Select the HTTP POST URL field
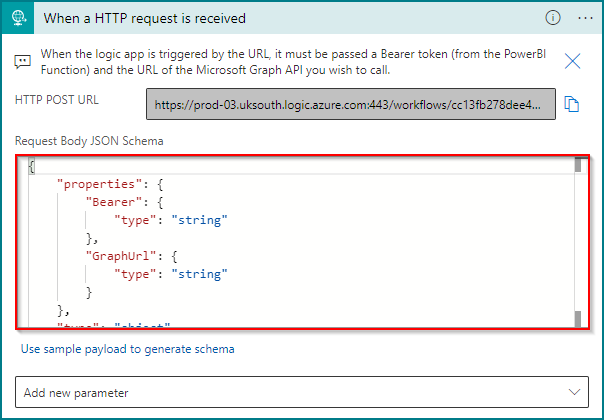The width and height of the screenshot is (604, 420). tap(351, 104)
